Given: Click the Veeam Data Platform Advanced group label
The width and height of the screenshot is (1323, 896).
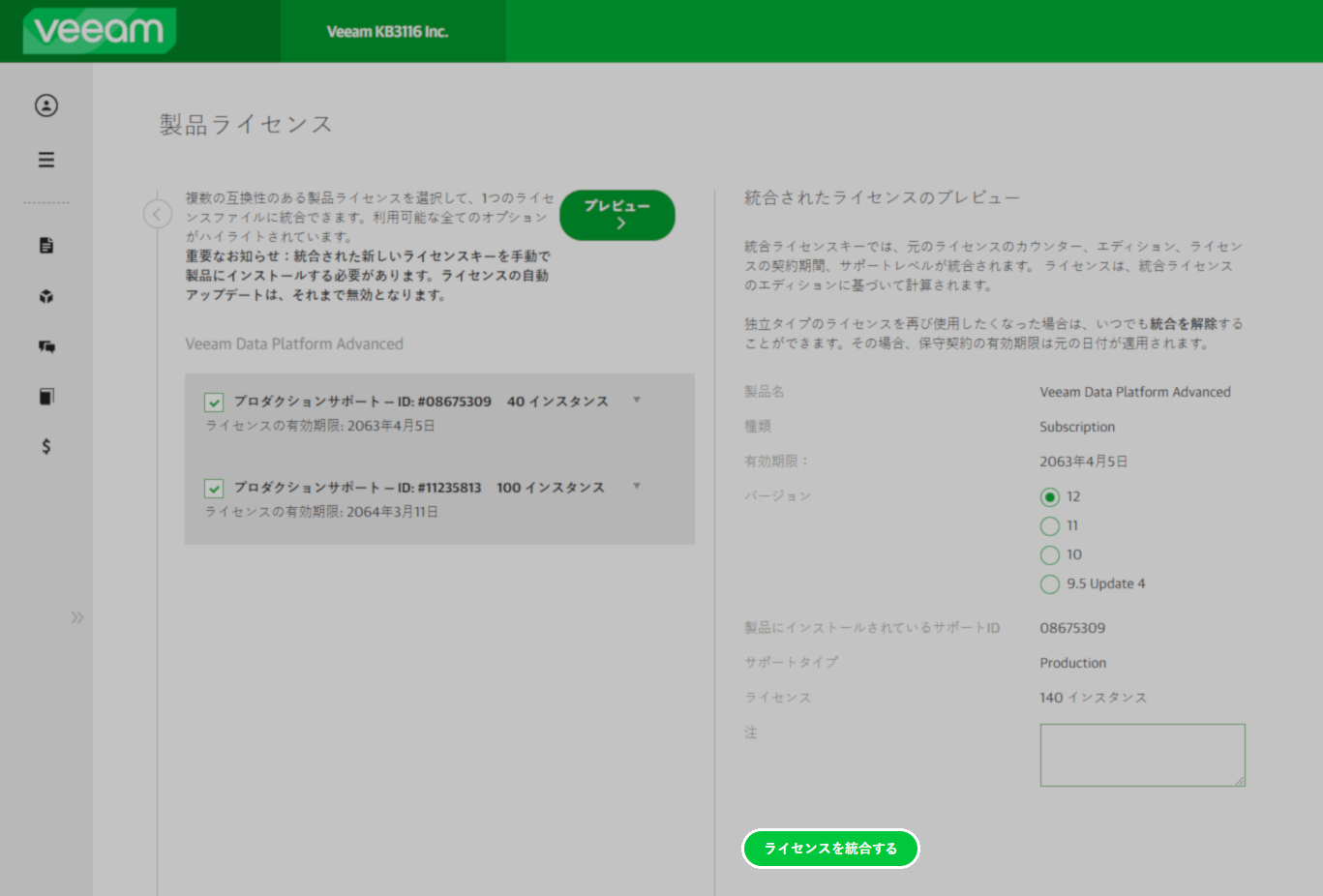Looking at the screenshot, I should pyautogui.click(x=294, y=343).
